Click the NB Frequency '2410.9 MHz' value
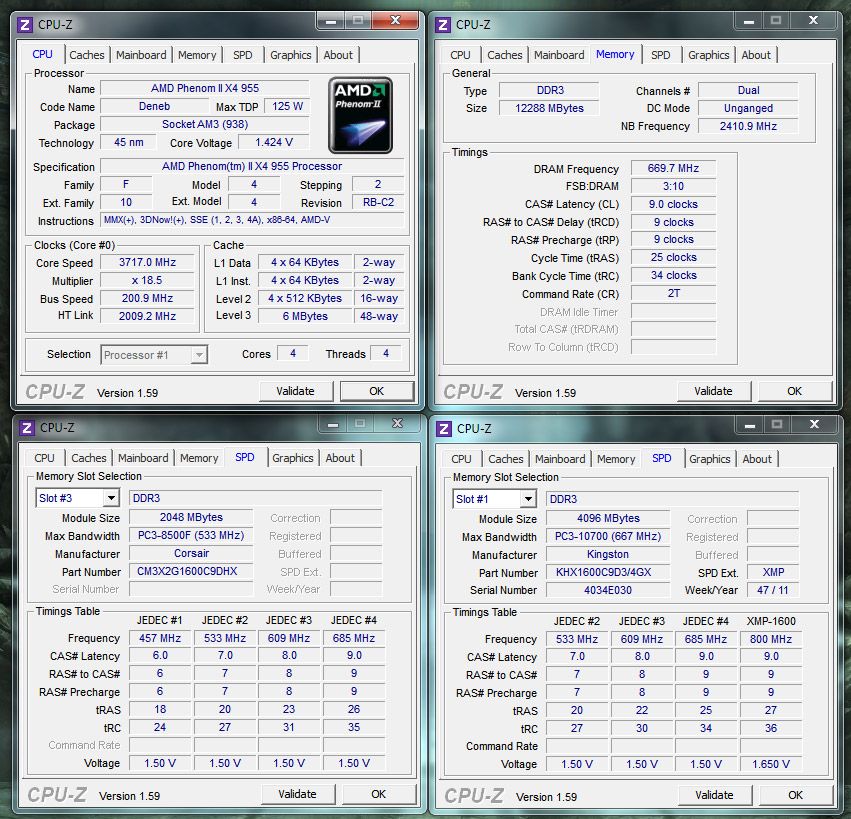Viewport: 851px width, 819px height. (x=748, y=126)
